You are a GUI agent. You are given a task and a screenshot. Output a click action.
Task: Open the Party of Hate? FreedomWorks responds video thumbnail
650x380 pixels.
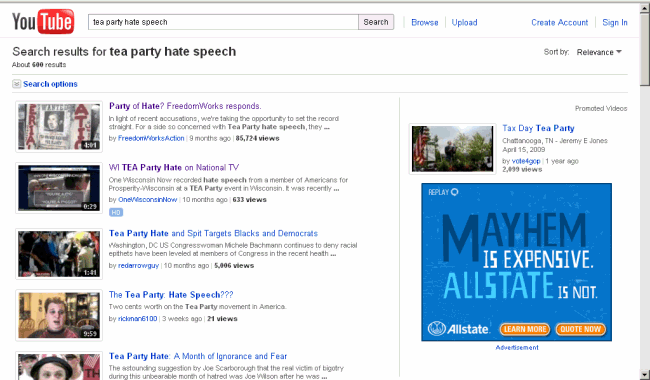59,126
